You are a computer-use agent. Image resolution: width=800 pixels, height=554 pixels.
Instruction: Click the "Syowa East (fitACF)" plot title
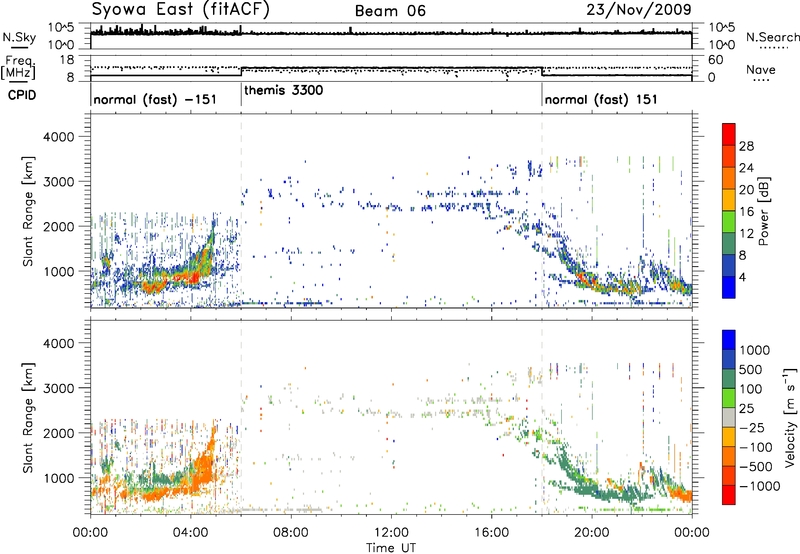(x=181, y=9)
